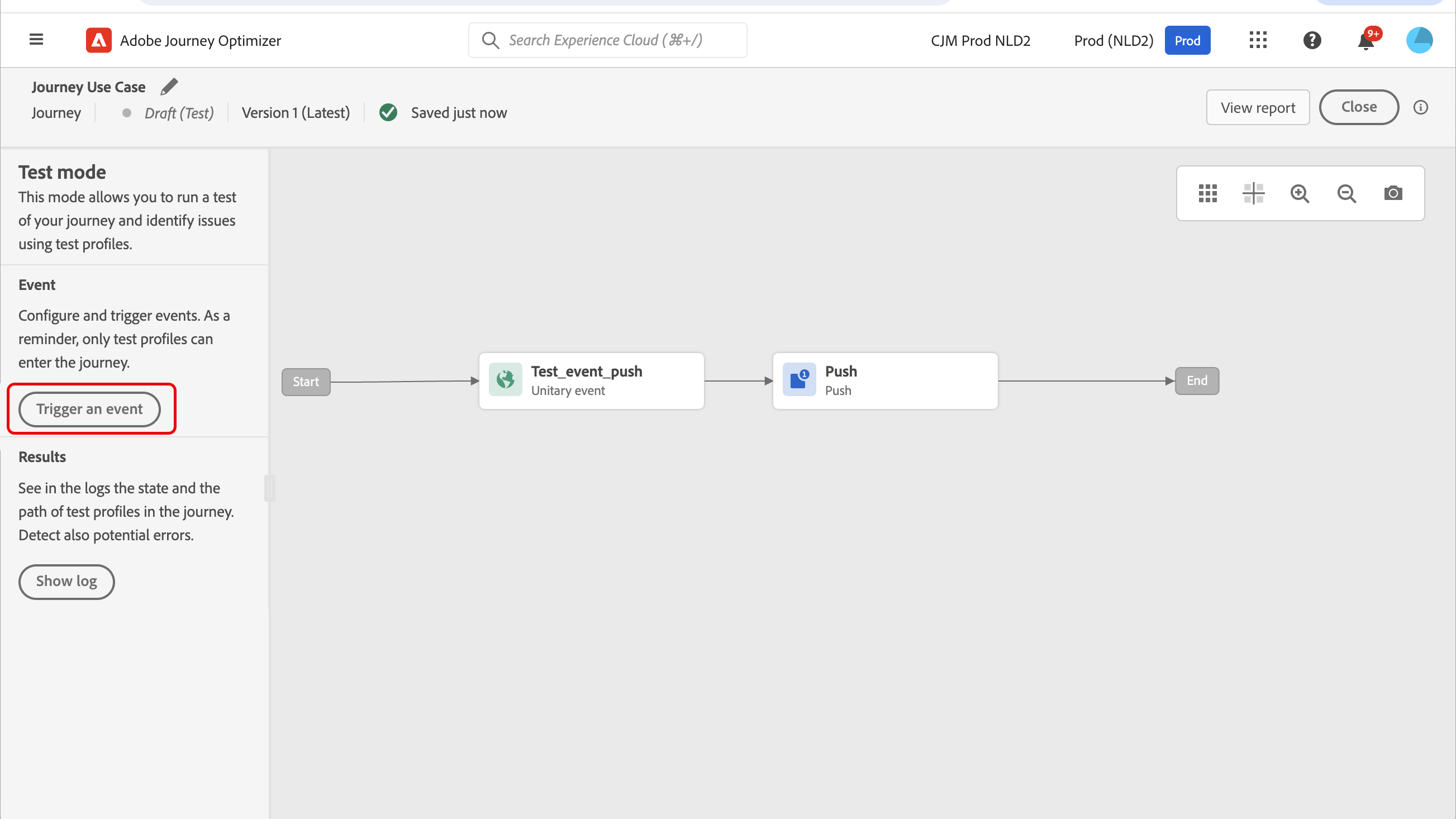This screenshot has height=819, width=1456.
Task: Focus the Search Experience Cloud field
Action: point(608,40)
